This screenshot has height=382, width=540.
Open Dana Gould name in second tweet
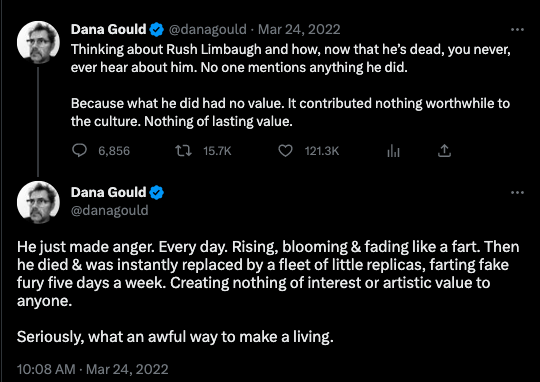click(108, 193)
